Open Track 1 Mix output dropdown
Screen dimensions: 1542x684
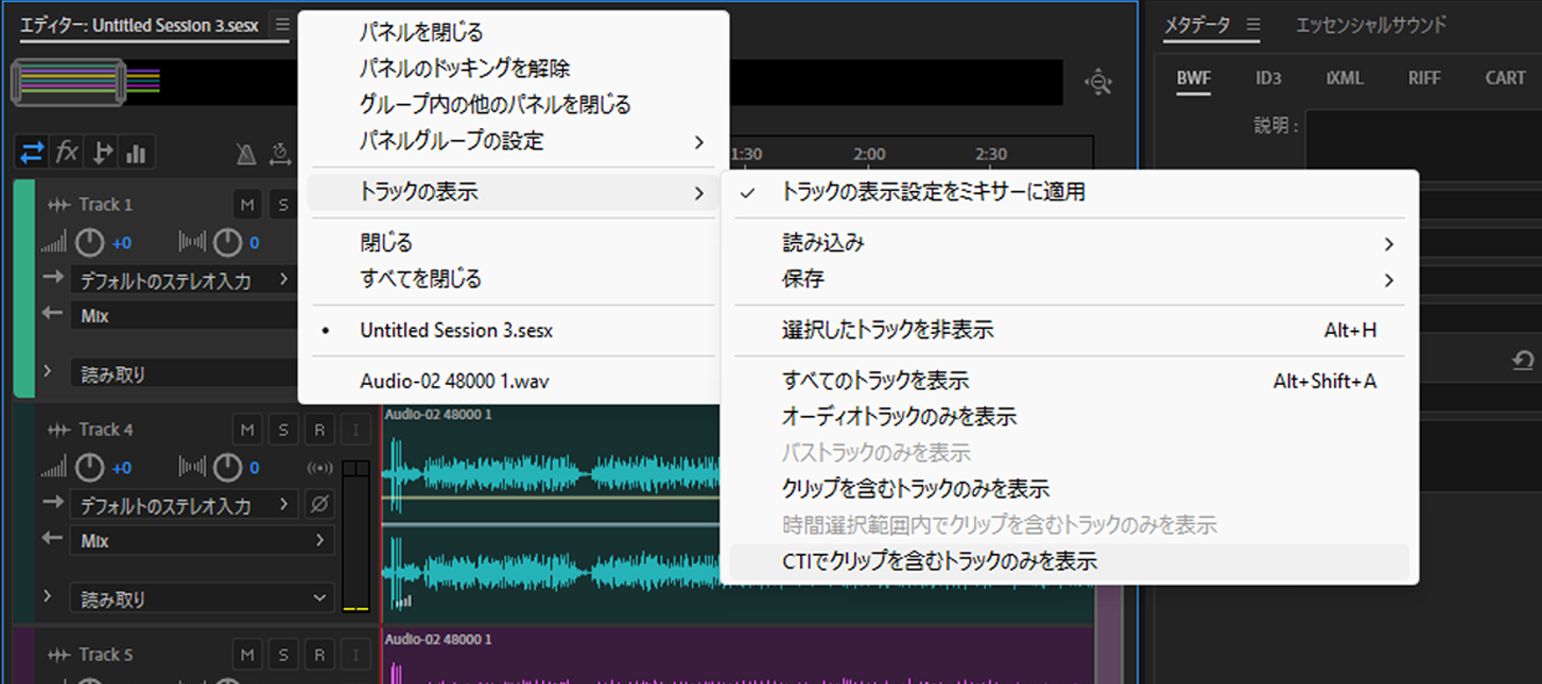184,316
